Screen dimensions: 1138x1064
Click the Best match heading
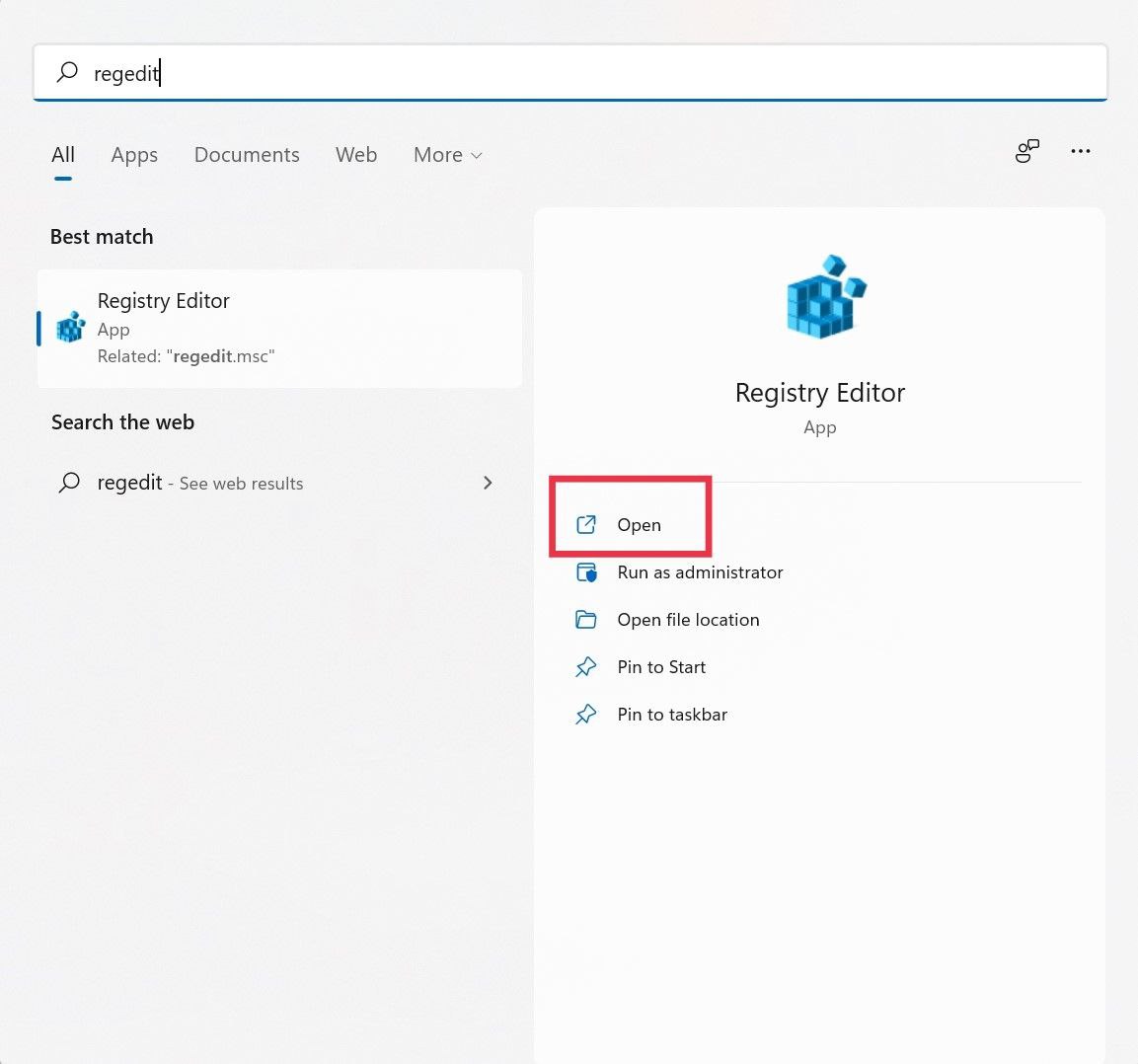click(102, 237)
